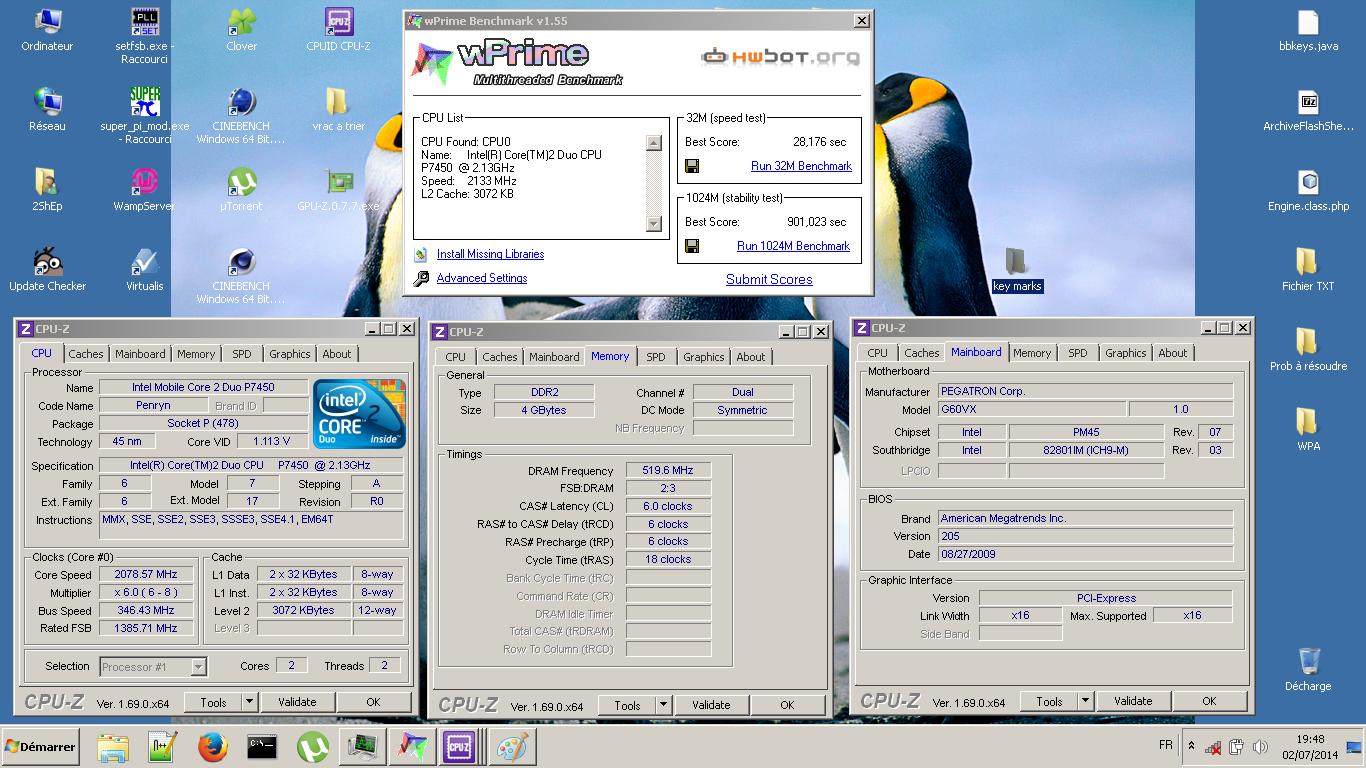Select the key marks folder

click(x=1017, y=270)
